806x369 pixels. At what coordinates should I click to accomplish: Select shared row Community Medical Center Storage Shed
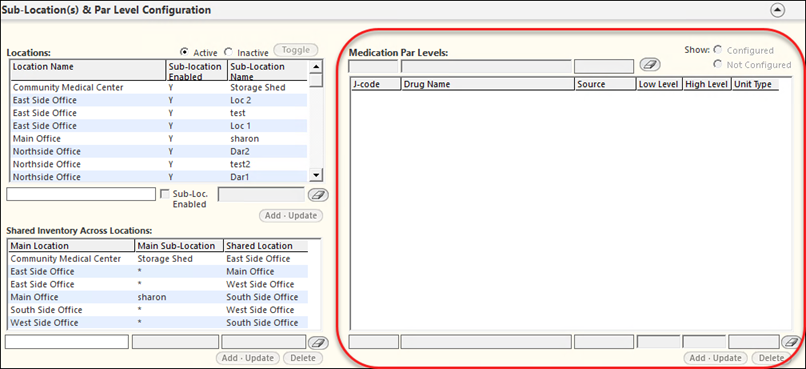pos(158,259)
